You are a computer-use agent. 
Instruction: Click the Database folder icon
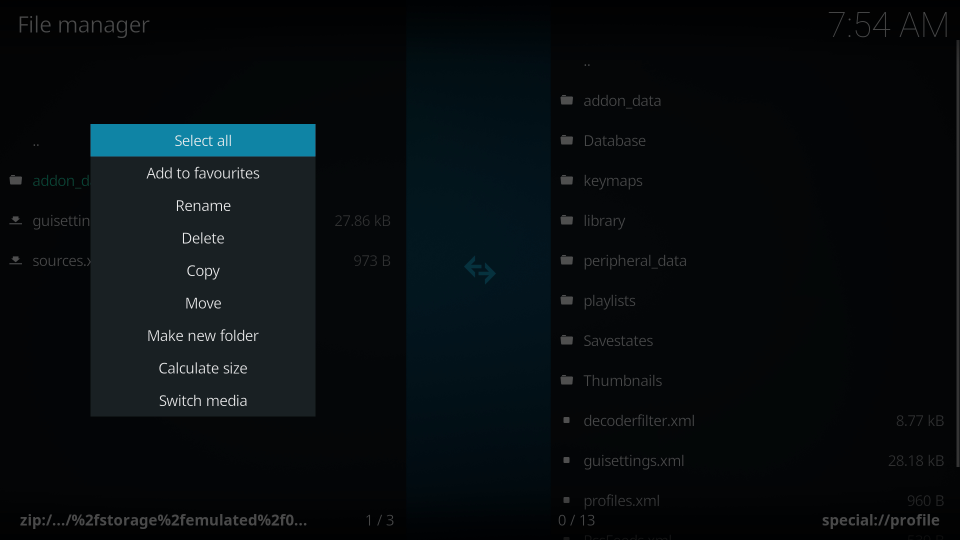click(x=567, y=141)
